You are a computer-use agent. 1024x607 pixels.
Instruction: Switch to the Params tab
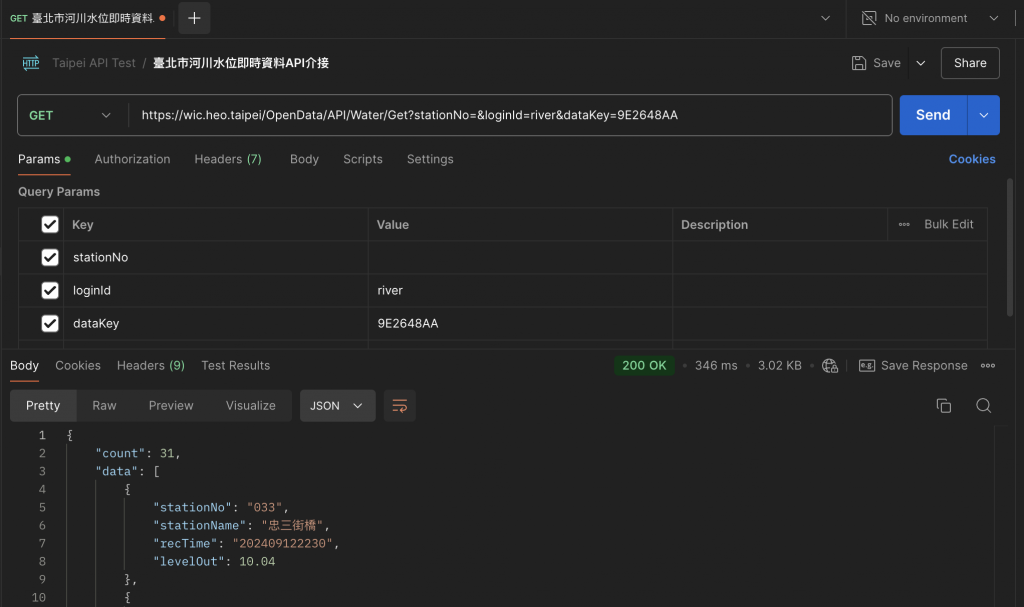click(x=44, y=159)
